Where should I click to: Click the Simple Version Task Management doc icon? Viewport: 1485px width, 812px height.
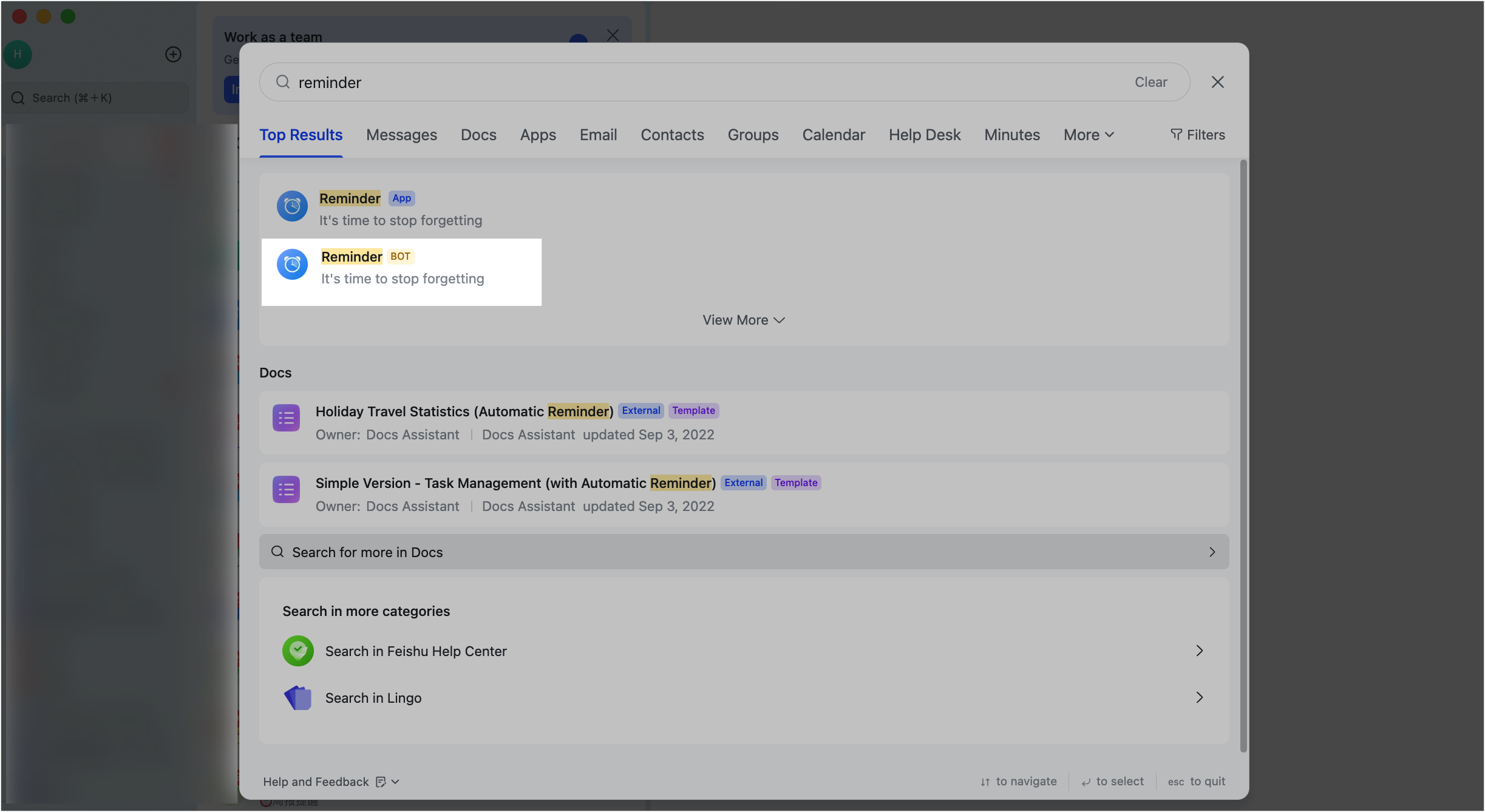point(286,490)
